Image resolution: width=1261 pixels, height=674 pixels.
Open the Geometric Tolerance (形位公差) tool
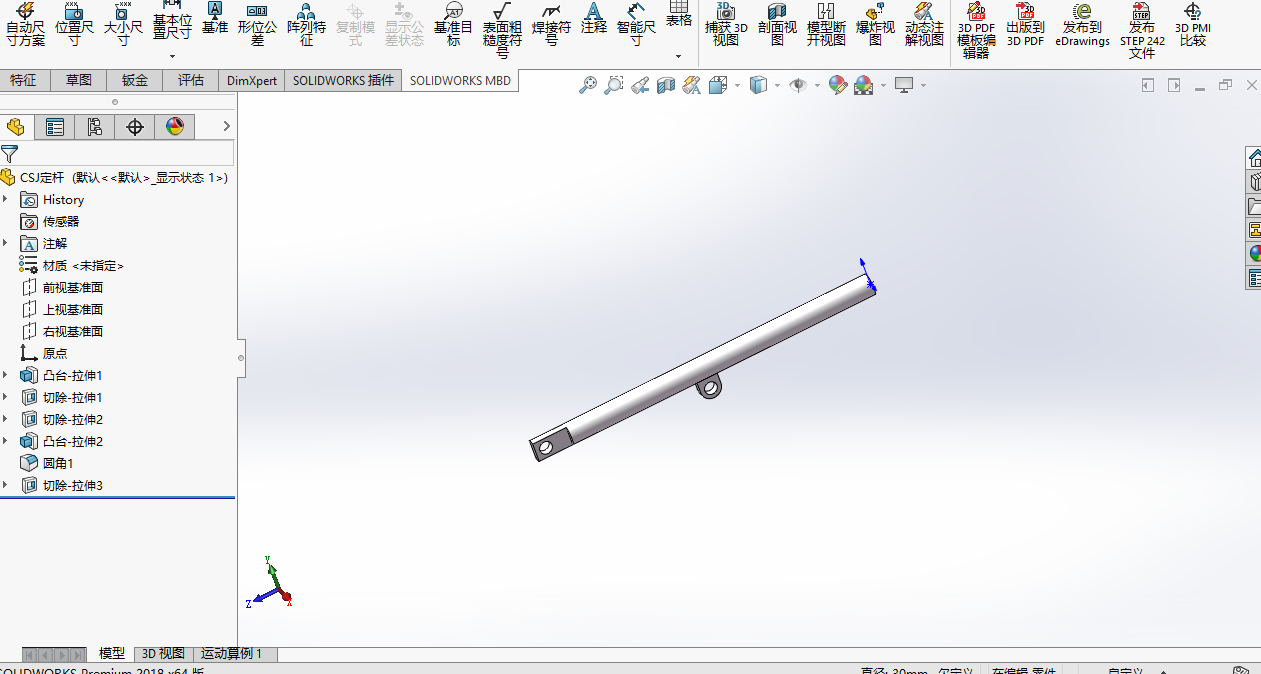coord(257,25)
